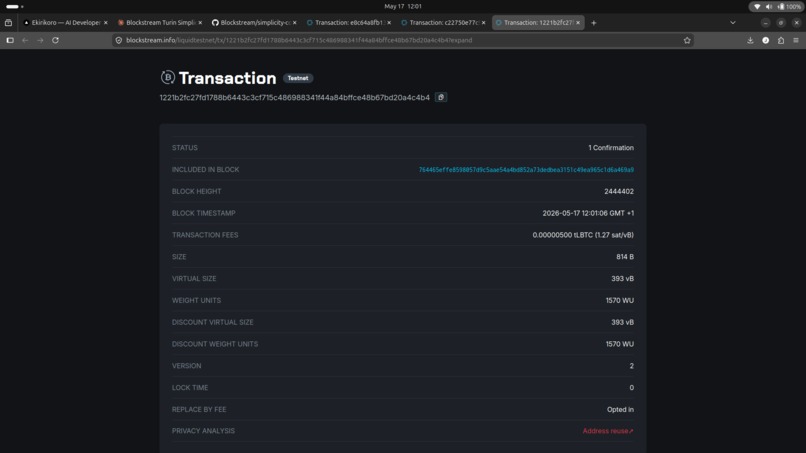The width and height of the screenshot is (806, 453).
Task: Close the Transaction e8c64a8fb1 tab
Action: tap(389, 23)
